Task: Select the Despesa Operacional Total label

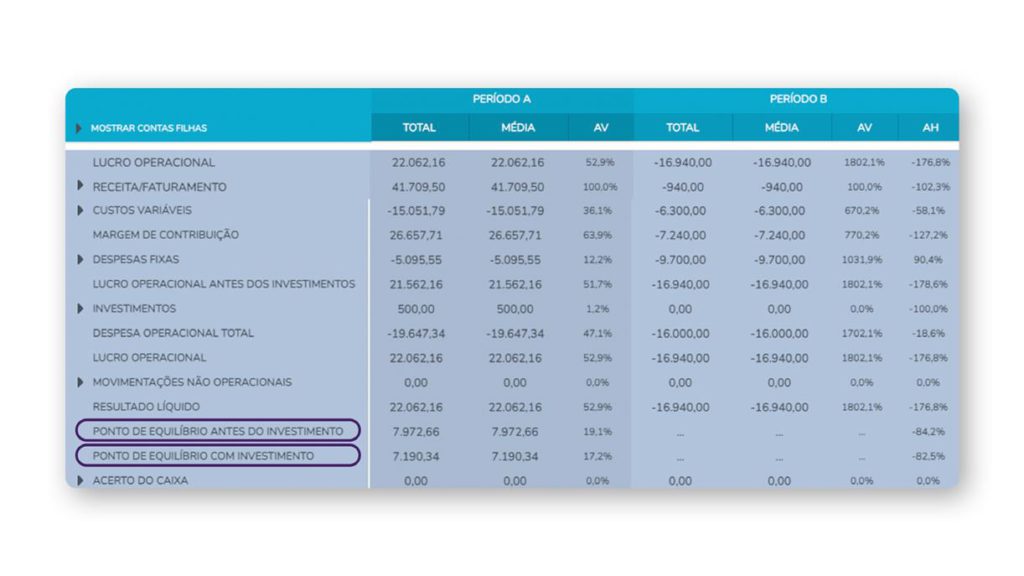Action: 173,333
